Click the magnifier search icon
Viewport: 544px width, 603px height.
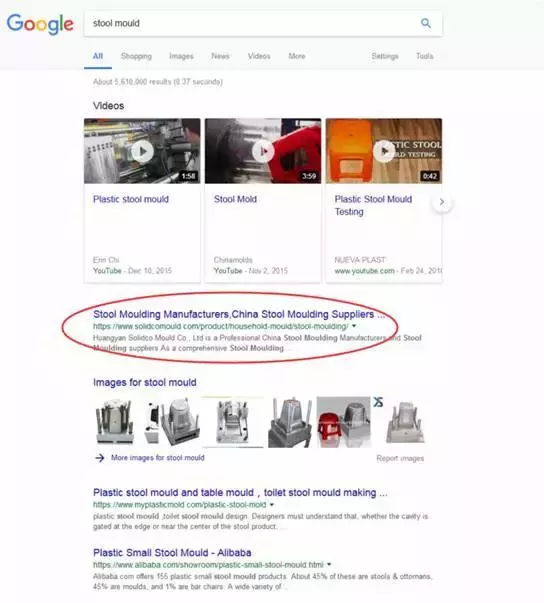point(426,23)
